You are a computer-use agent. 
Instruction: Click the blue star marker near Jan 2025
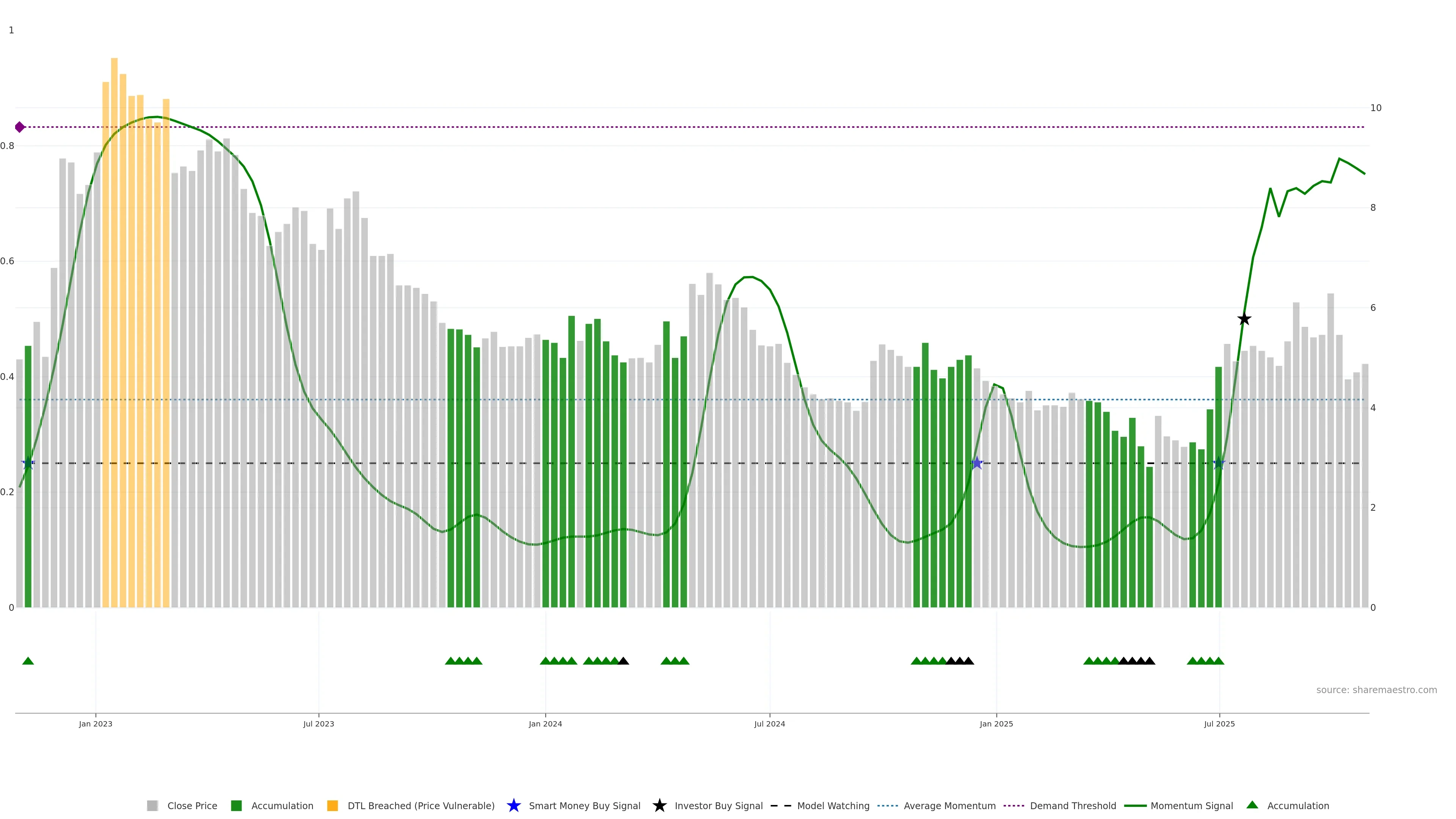(x=977, y=463)
